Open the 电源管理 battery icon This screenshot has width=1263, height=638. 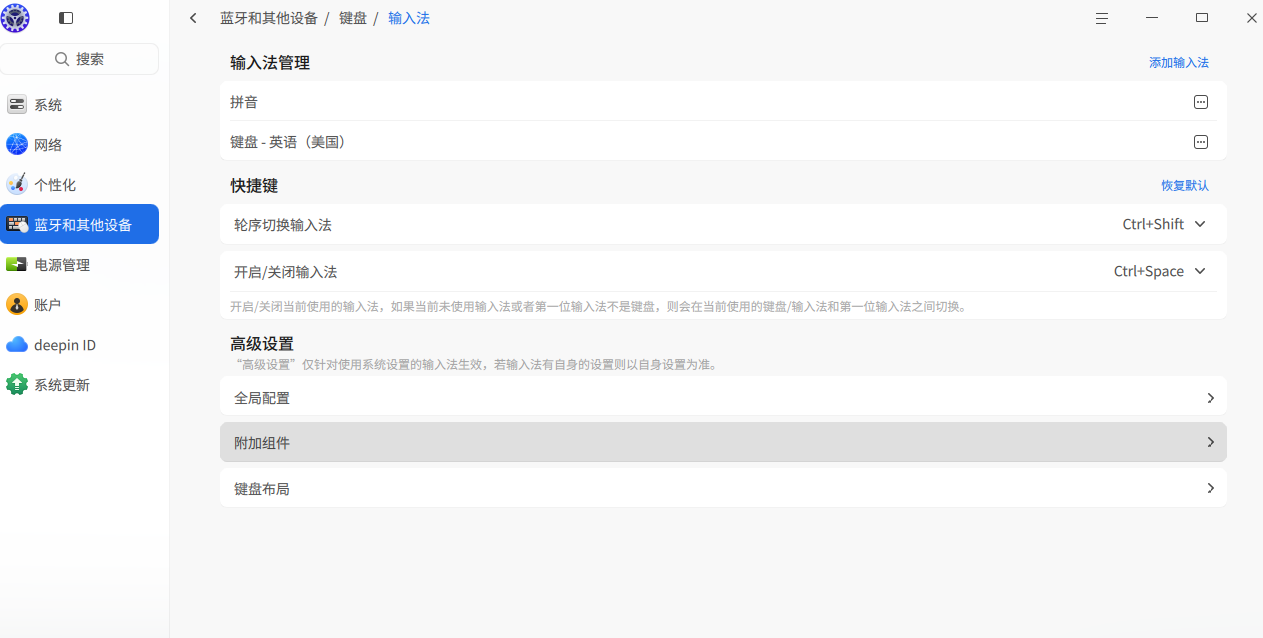[x=17, y=265]
